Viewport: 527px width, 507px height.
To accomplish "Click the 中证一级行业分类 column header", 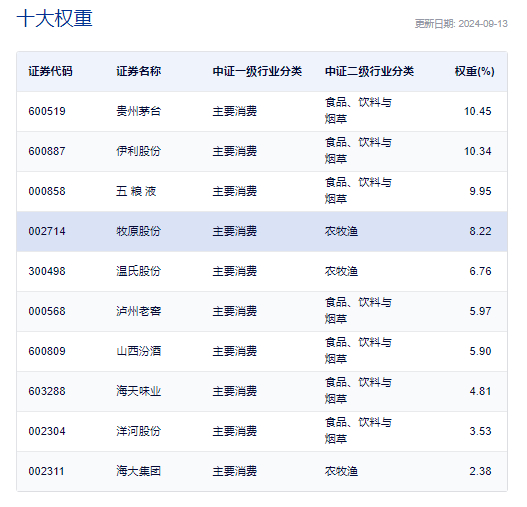I will pos(257,71).
